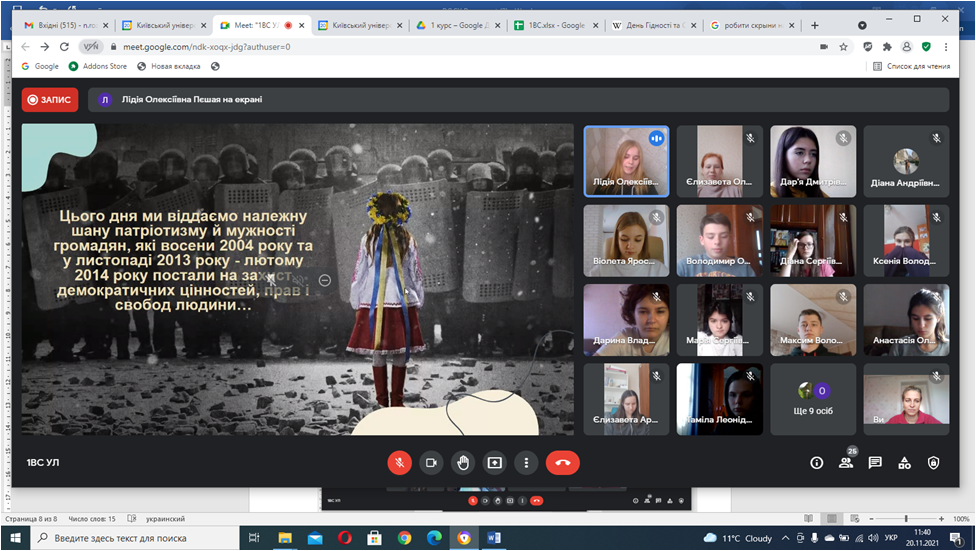Screen dimensions: 976x551
Task: Click the minus icon on the presentation
Action: 325,280
